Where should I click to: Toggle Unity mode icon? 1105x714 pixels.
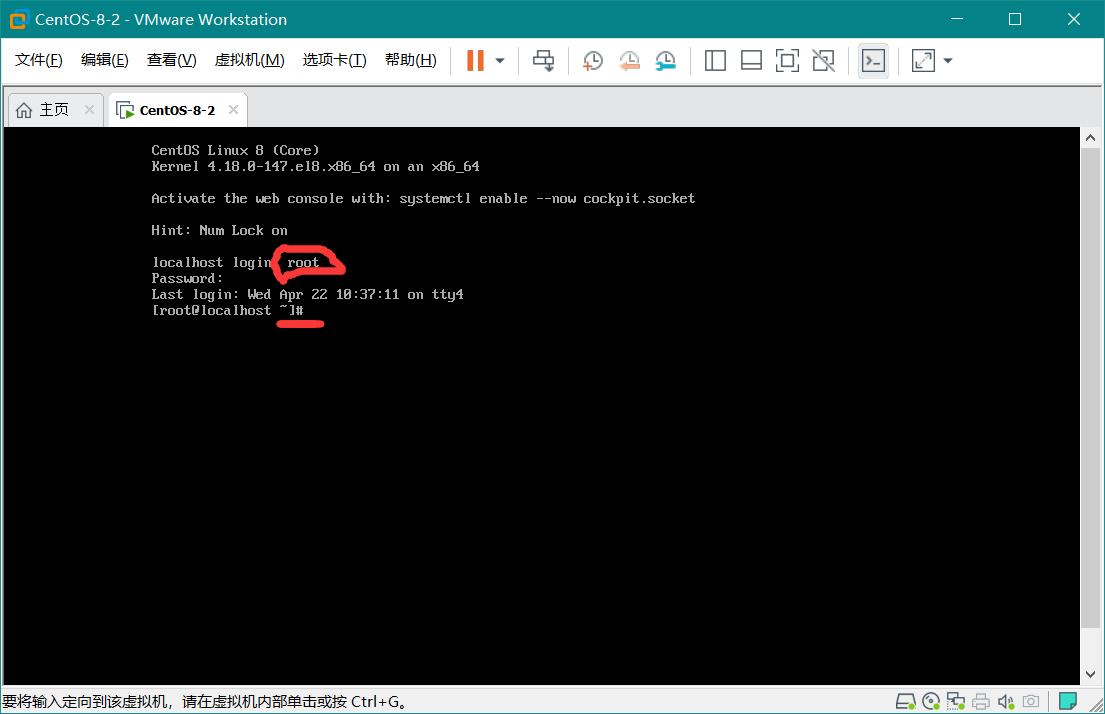[x=823, y=61]
